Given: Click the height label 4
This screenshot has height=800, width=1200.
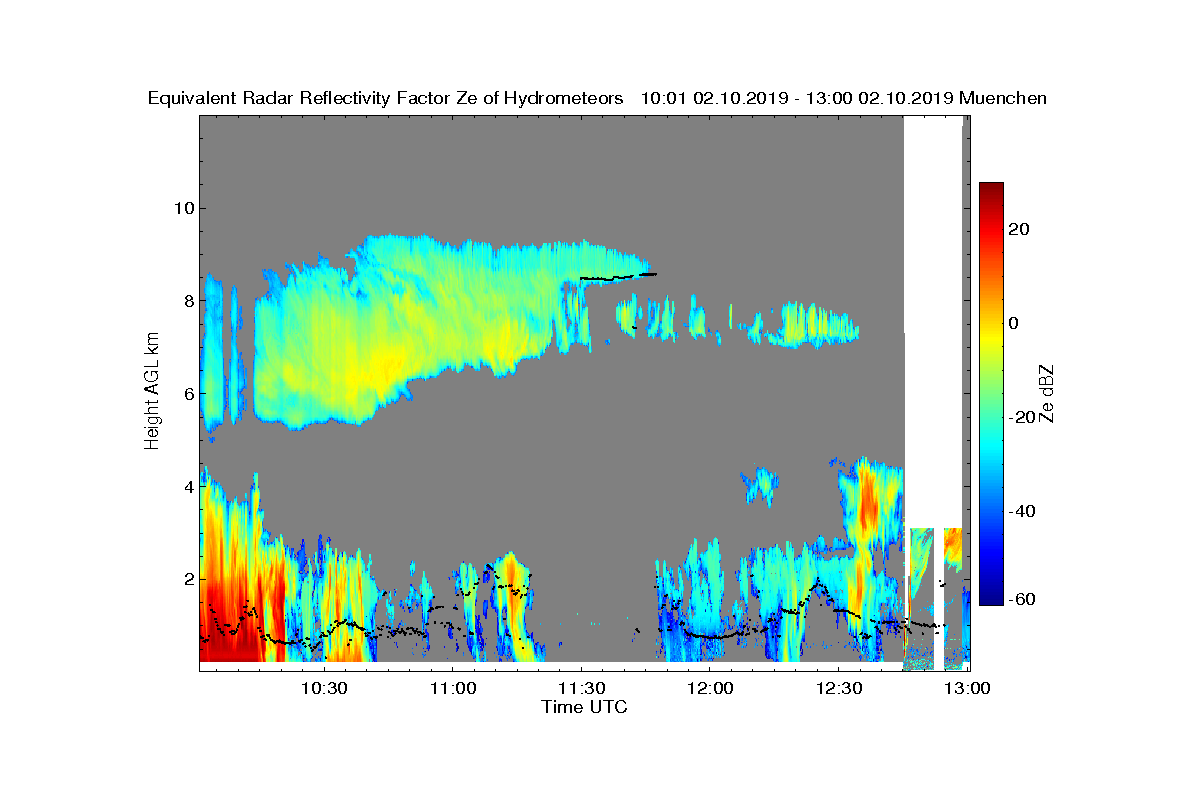Looking at the screenshot, I should tap(187, 486).
